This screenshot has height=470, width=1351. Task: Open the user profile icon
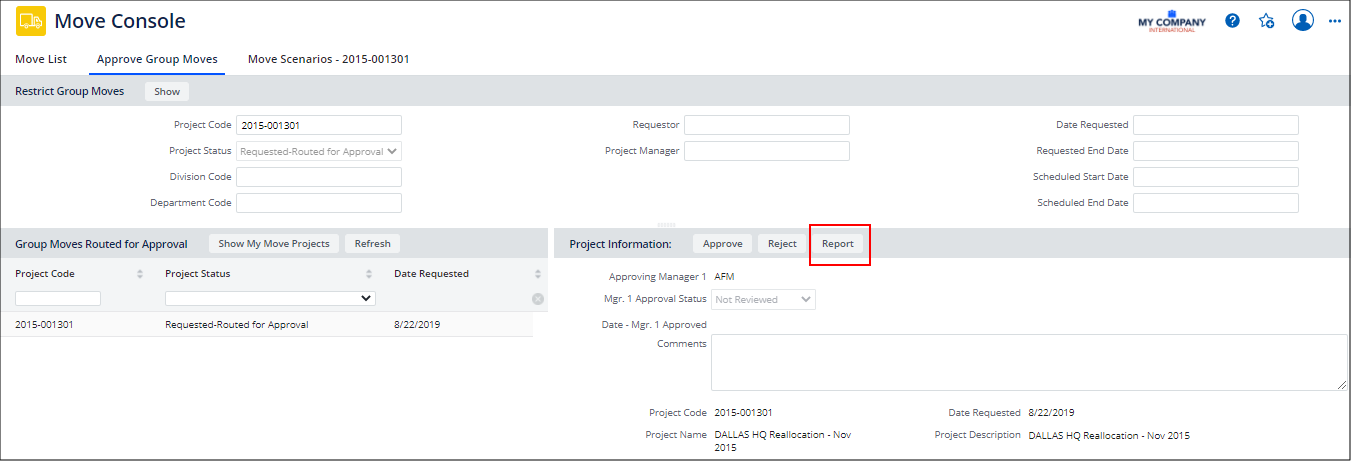1302,20
